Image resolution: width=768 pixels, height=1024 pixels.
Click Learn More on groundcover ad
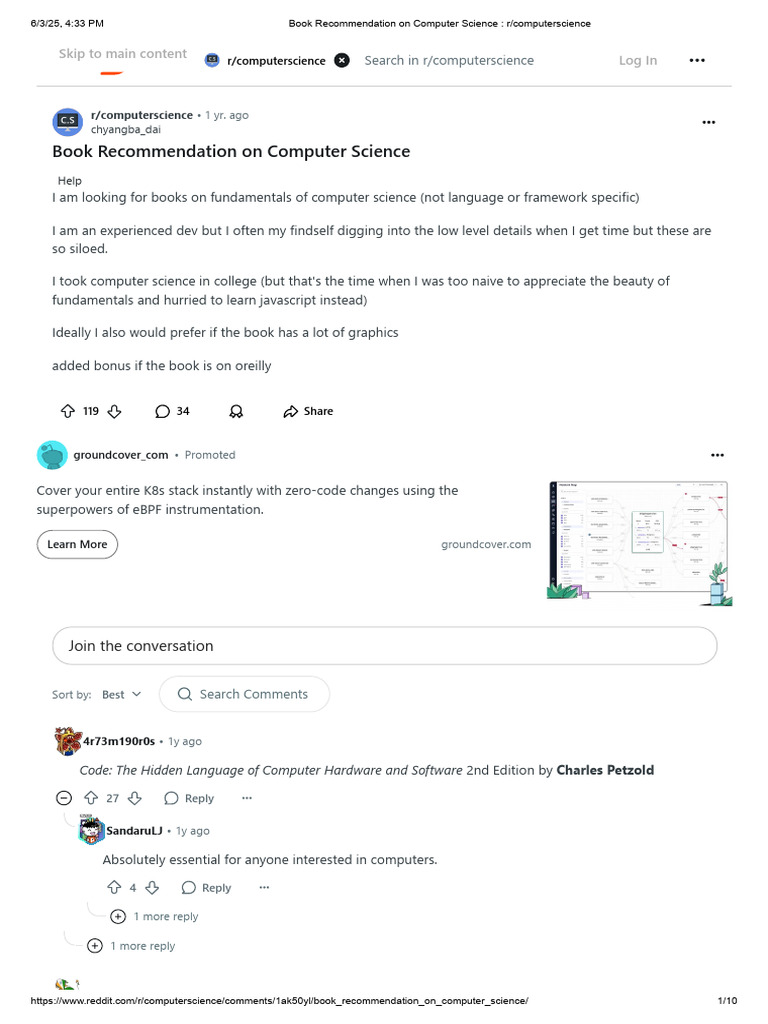tap(77, 544)
